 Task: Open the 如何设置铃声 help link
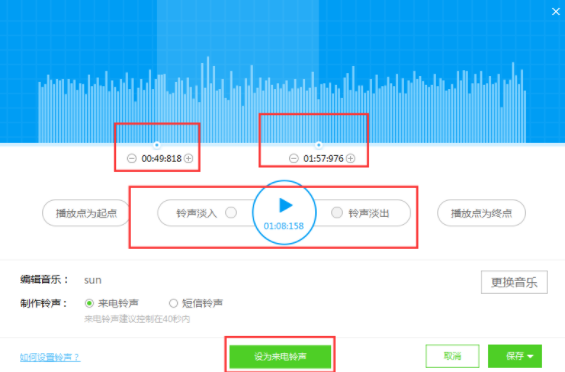50,357
